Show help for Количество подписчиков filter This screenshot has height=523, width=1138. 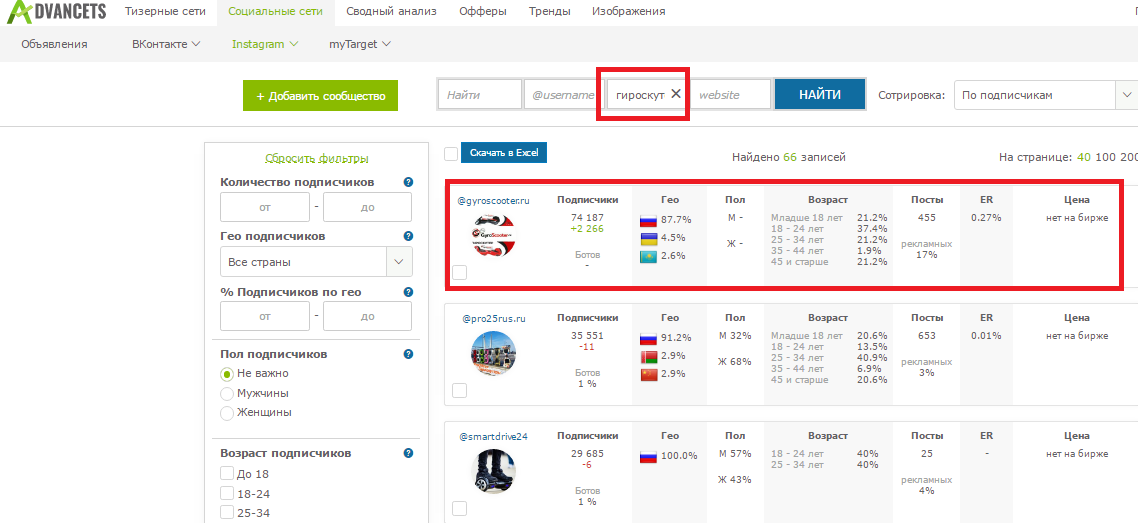coord(409,182)
